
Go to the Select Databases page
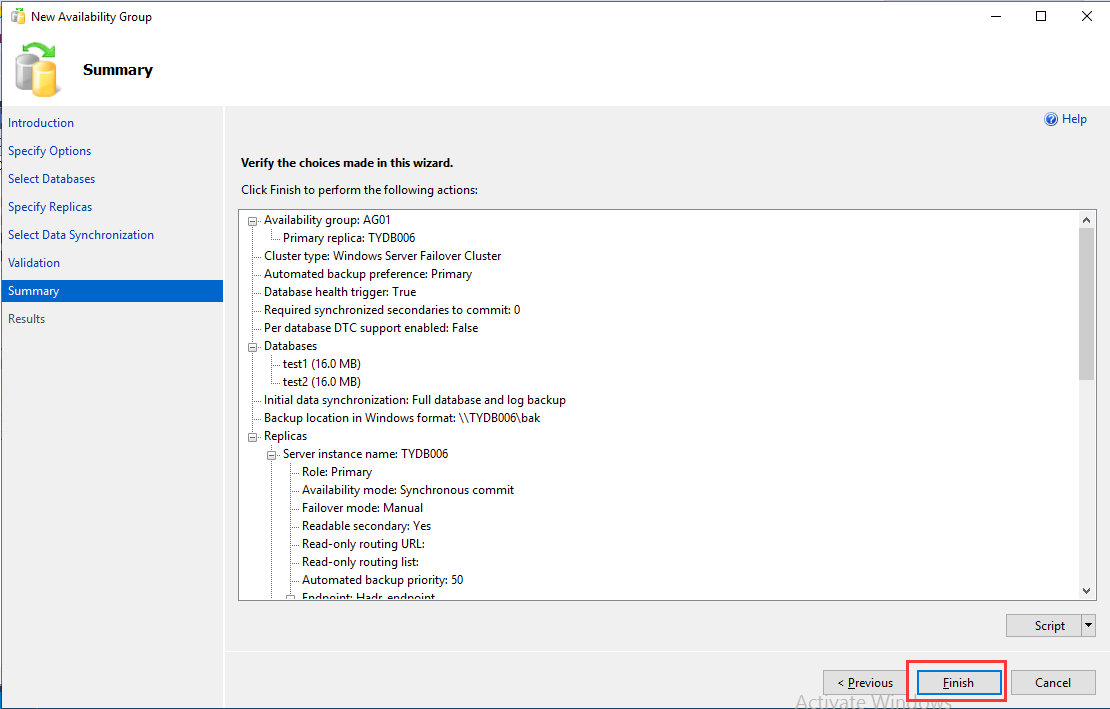tap(52, 179)
